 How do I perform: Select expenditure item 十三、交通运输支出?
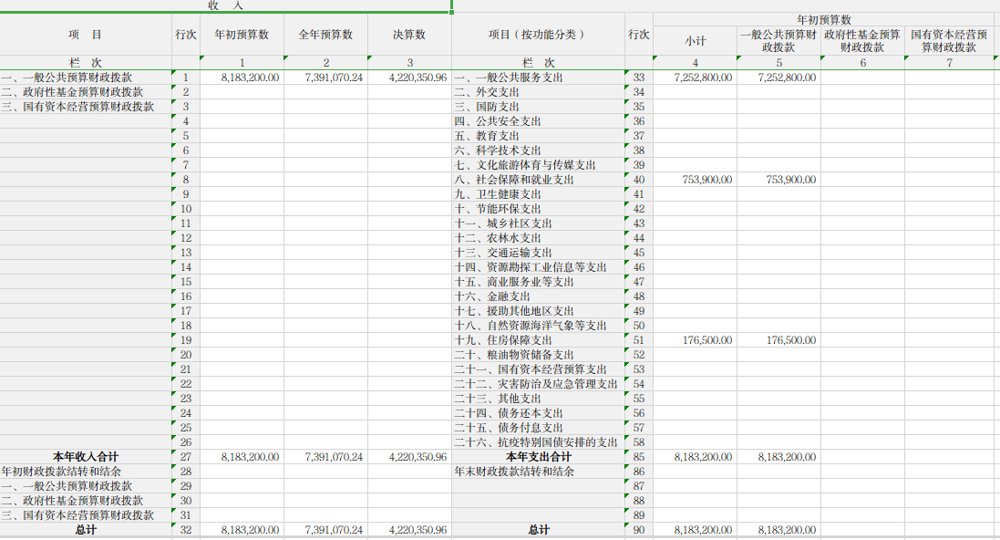click(x=538, y=253)
